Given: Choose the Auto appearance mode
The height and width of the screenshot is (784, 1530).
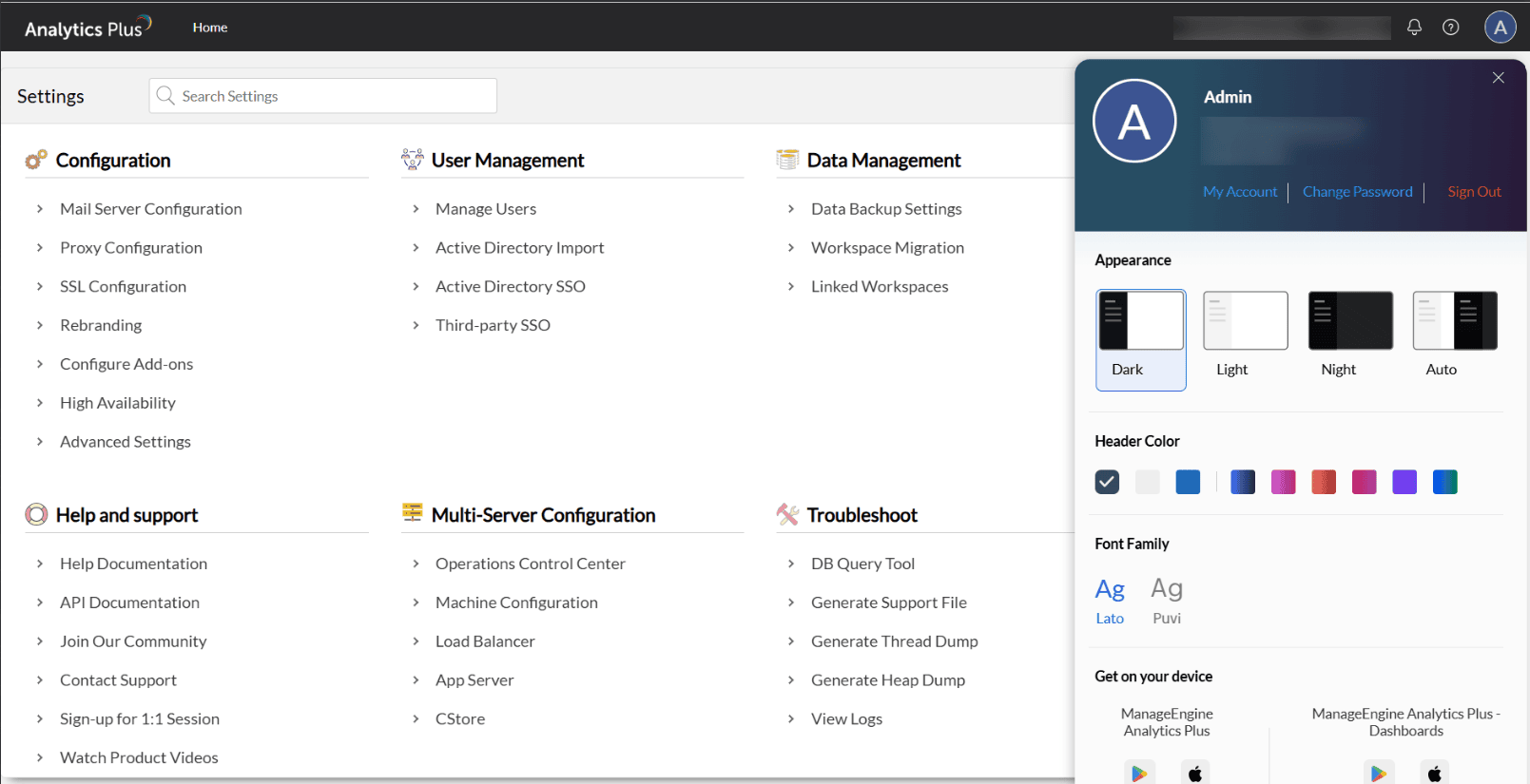Looking at the screenshot, I should coord(1454,321).
